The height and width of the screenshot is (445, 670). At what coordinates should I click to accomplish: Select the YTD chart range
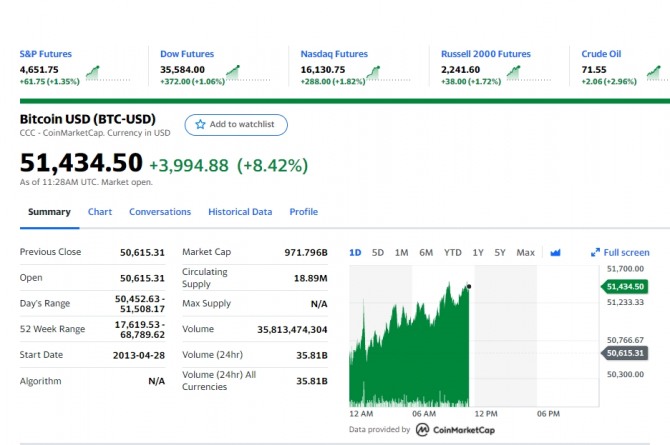(453, 253)
